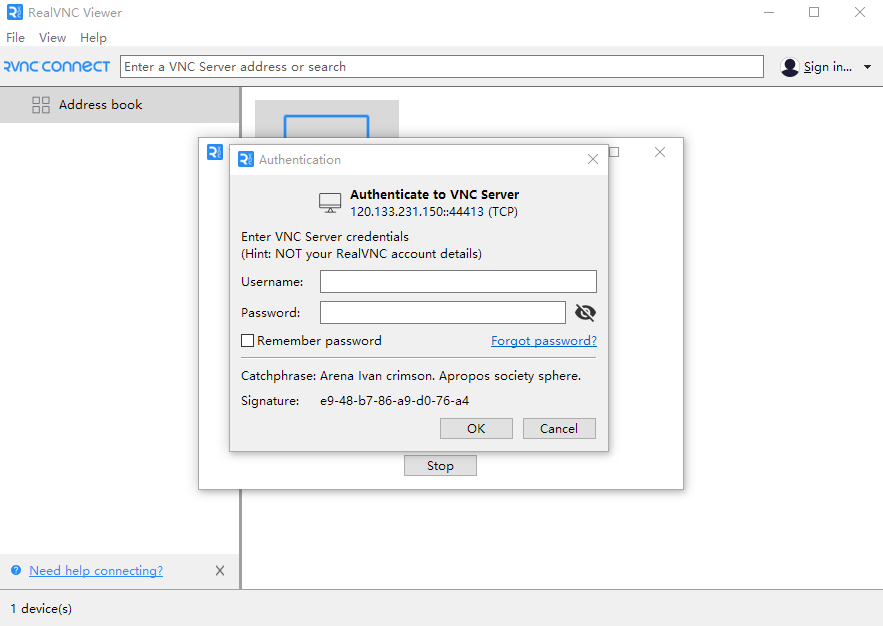Screen dimensions: 883x626
Task: Focus the Password field
Action: tap(443, 312)
